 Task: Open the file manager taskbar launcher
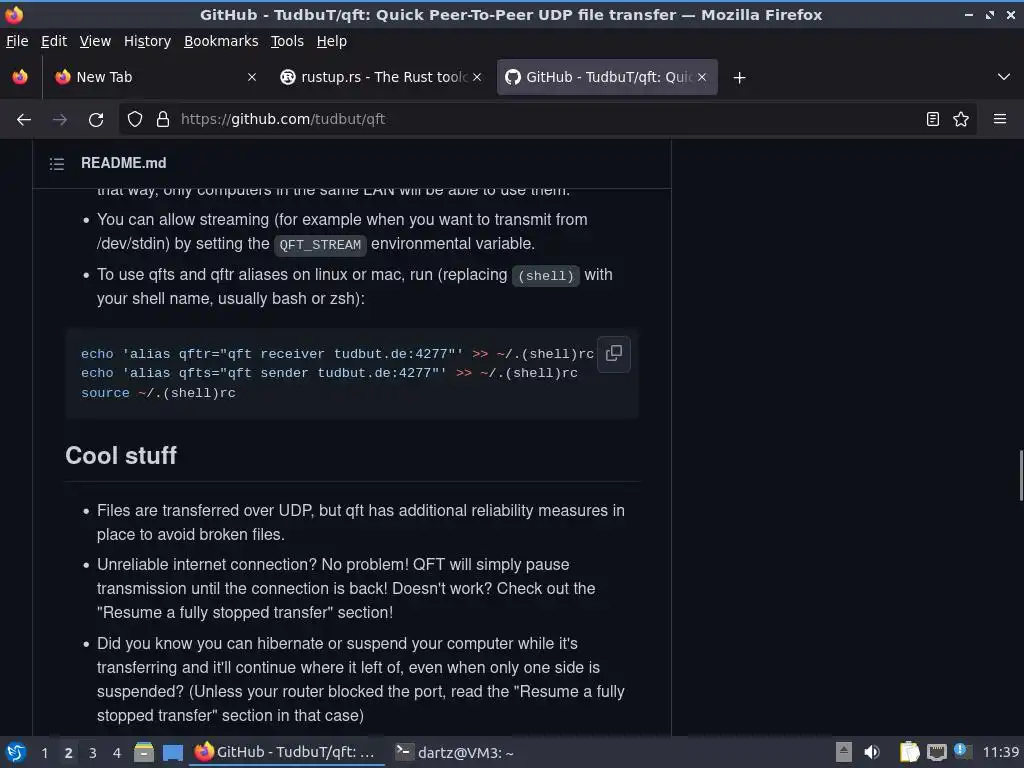(144, 752)
